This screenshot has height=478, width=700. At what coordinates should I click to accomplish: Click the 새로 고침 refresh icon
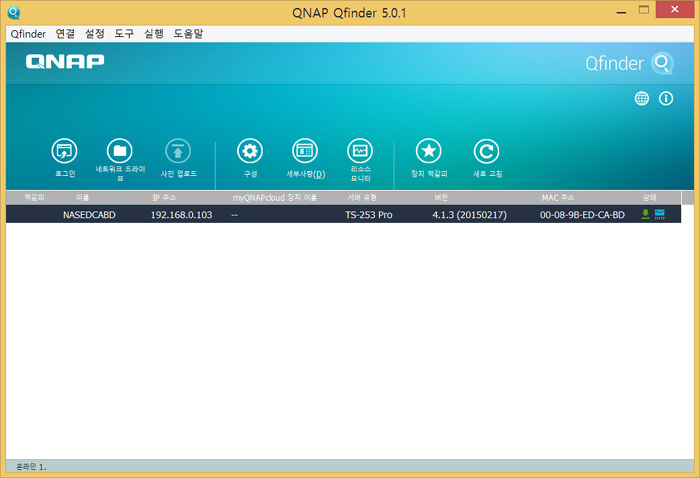click(x=487, y=151)
